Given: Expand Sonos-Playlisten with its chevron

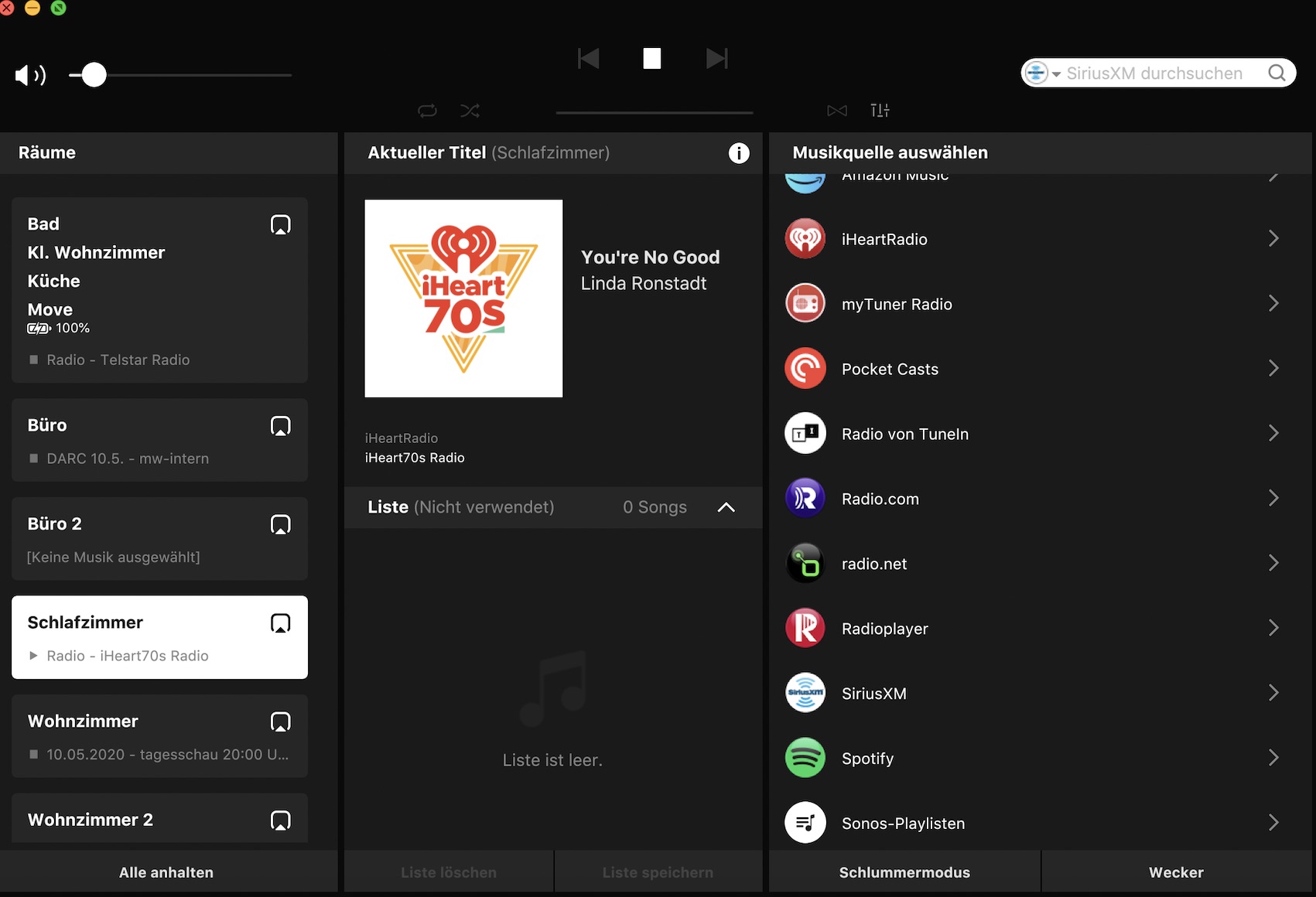Looking at the screenshot, I should pyautogui.click(x=1273, y=824).
